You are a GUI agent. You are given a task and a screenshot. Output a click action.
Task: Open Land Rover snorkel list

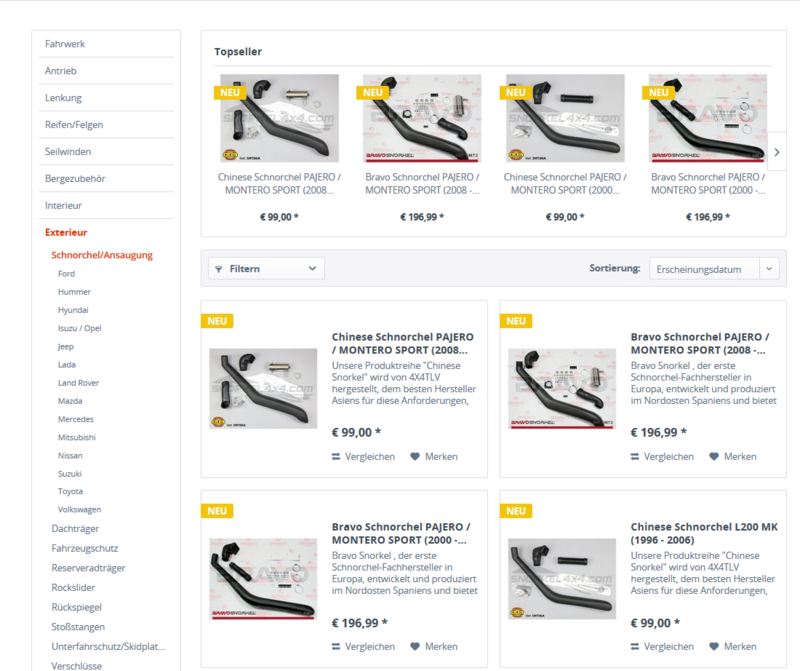point(79,383)
